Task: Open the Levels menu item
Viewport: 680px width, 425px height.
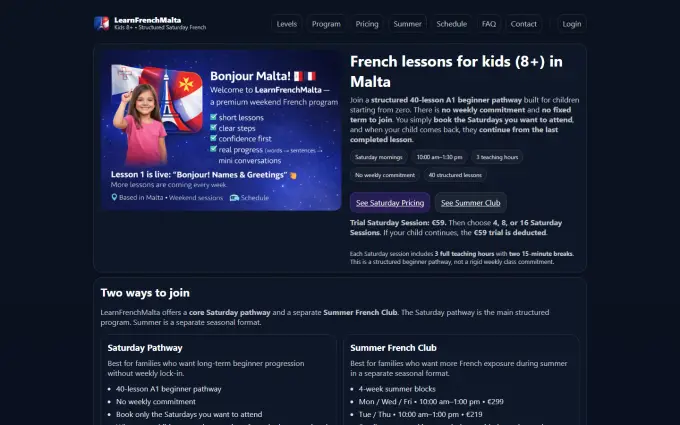Action: coord(287,24)
